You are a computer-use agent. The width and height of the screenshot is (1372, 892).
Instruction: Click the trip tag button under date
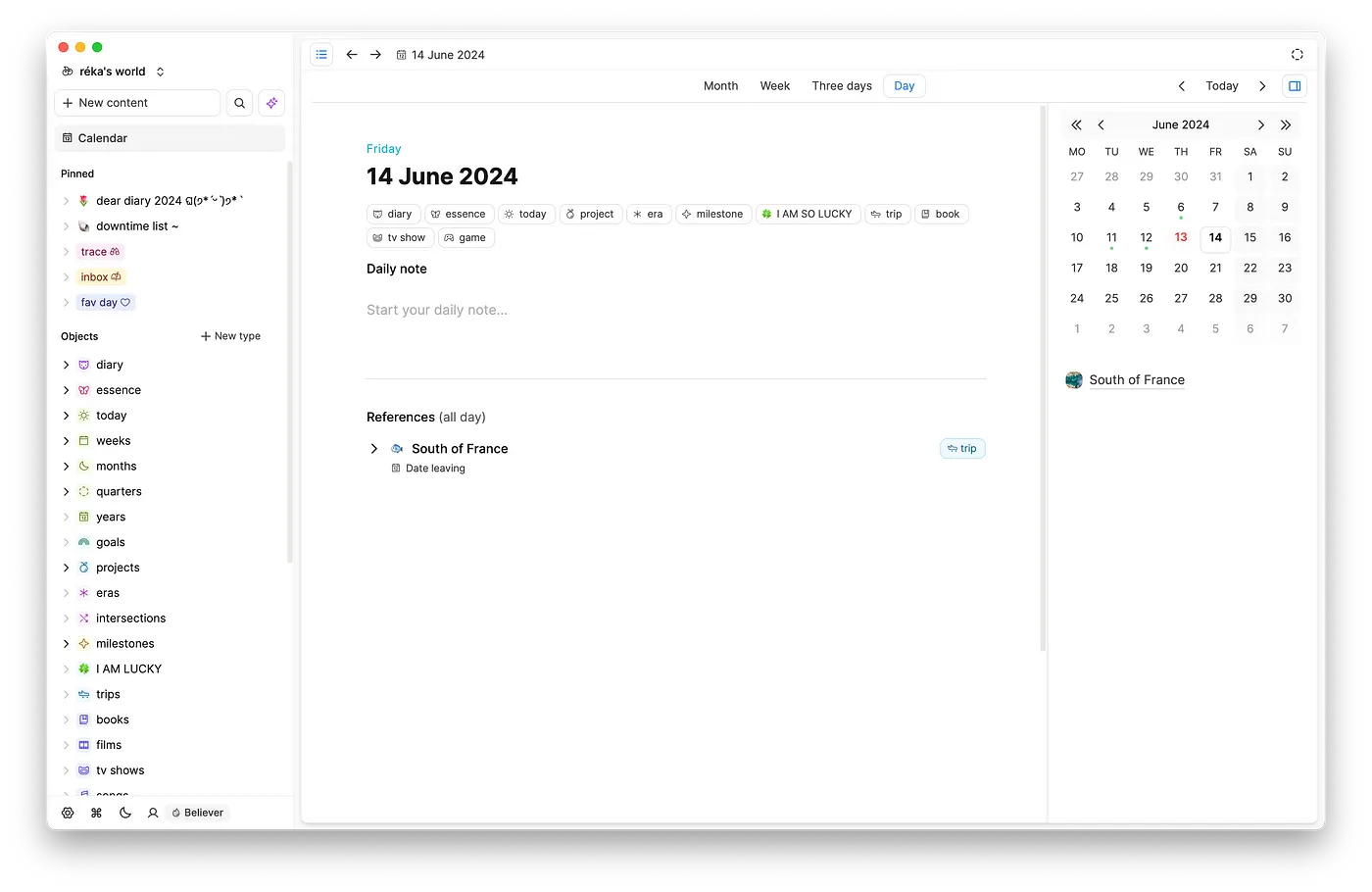point(887,214)
